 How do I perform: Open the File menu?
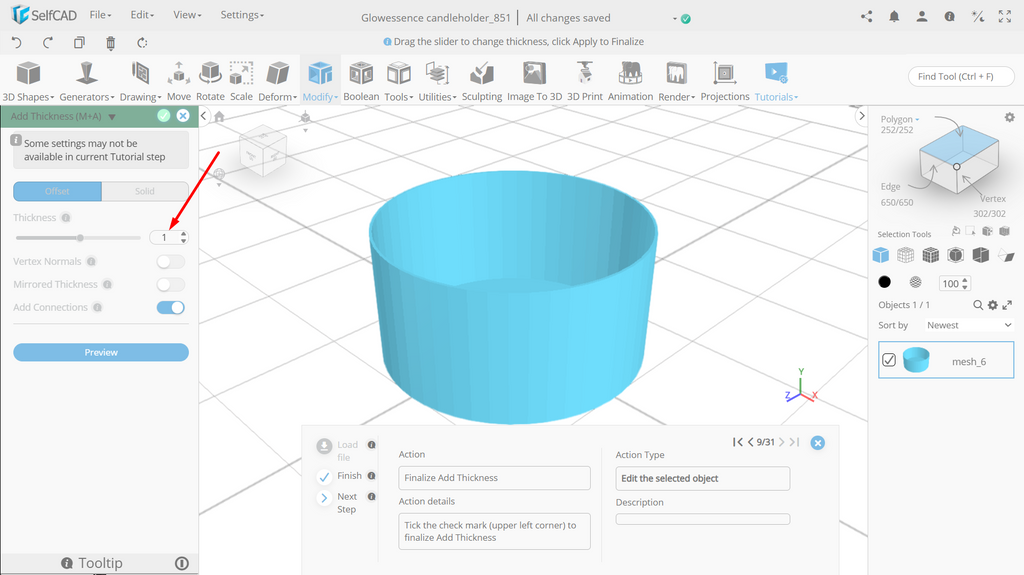pos(101,14)
